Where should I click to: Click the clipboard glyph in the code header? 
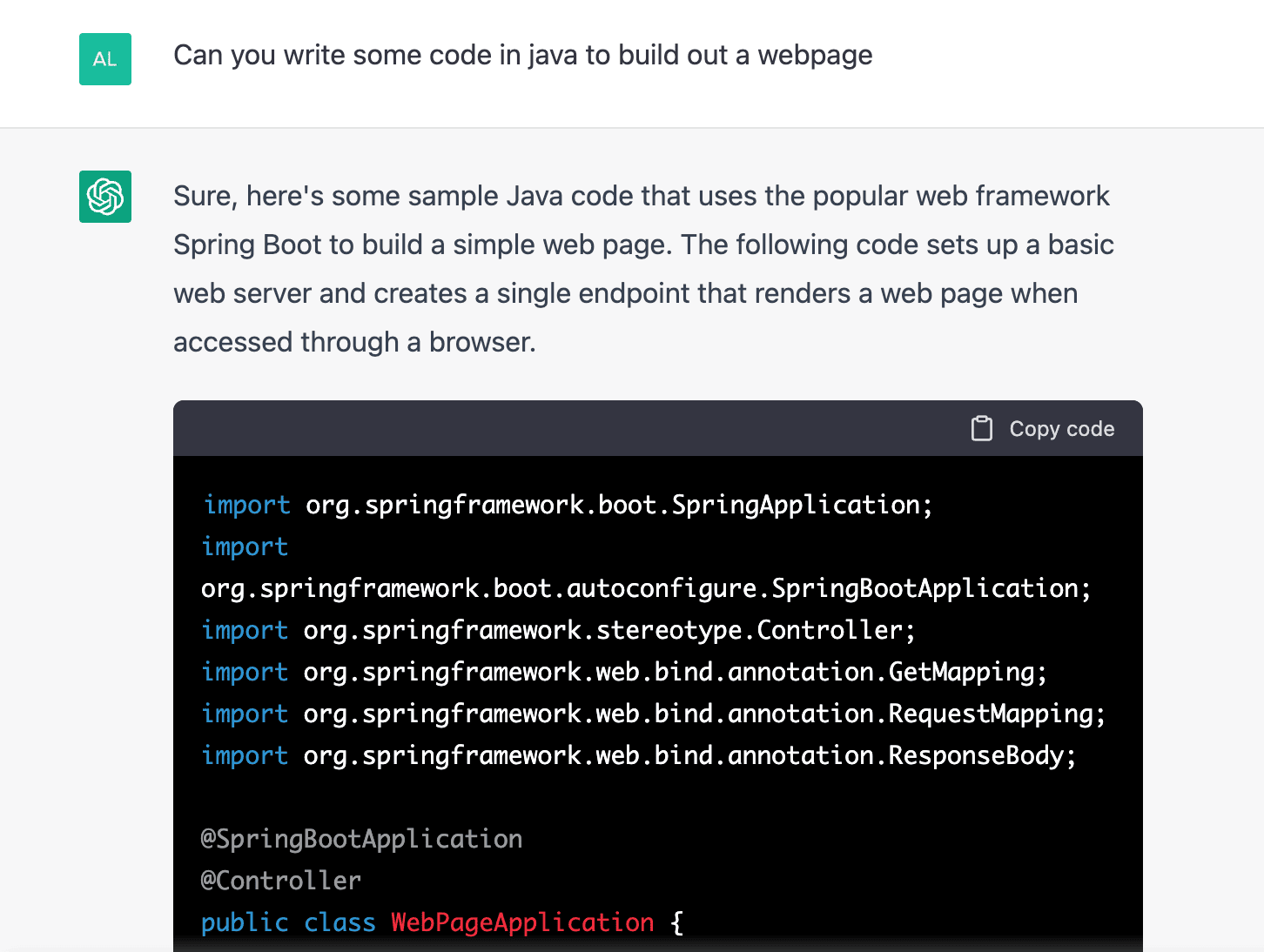click(981, 428)
